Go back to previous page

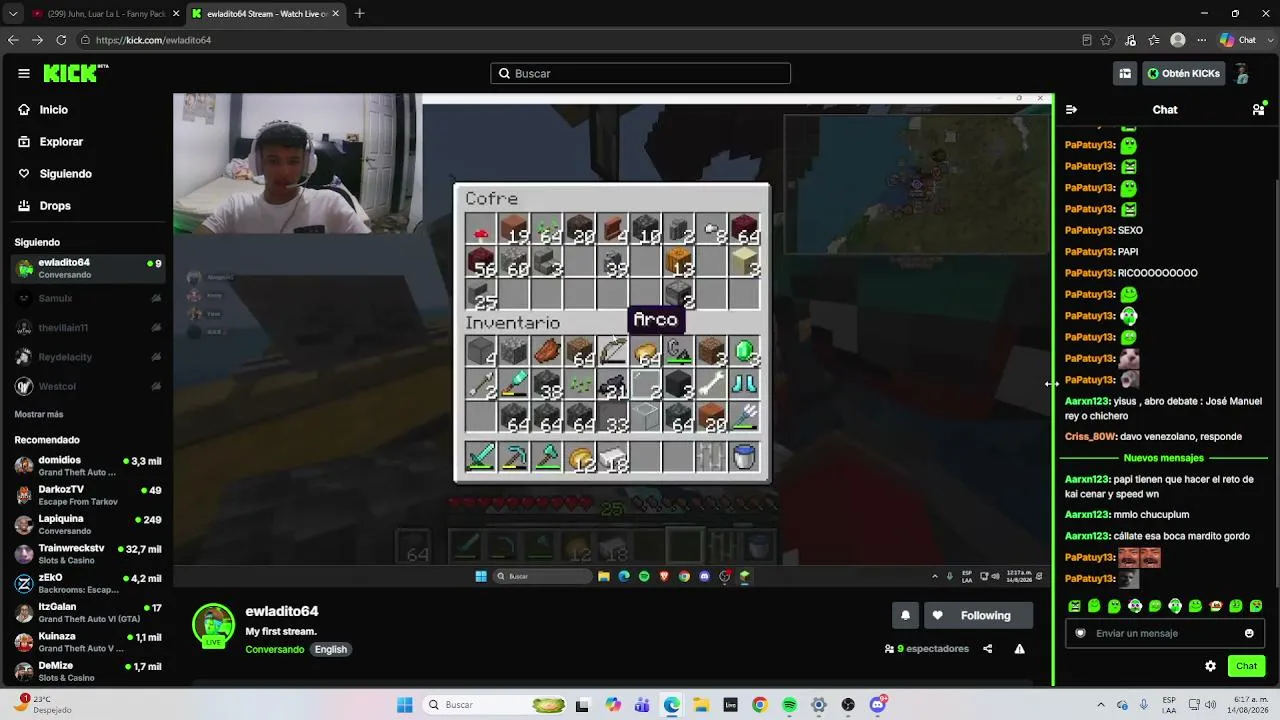pos(13,40)
